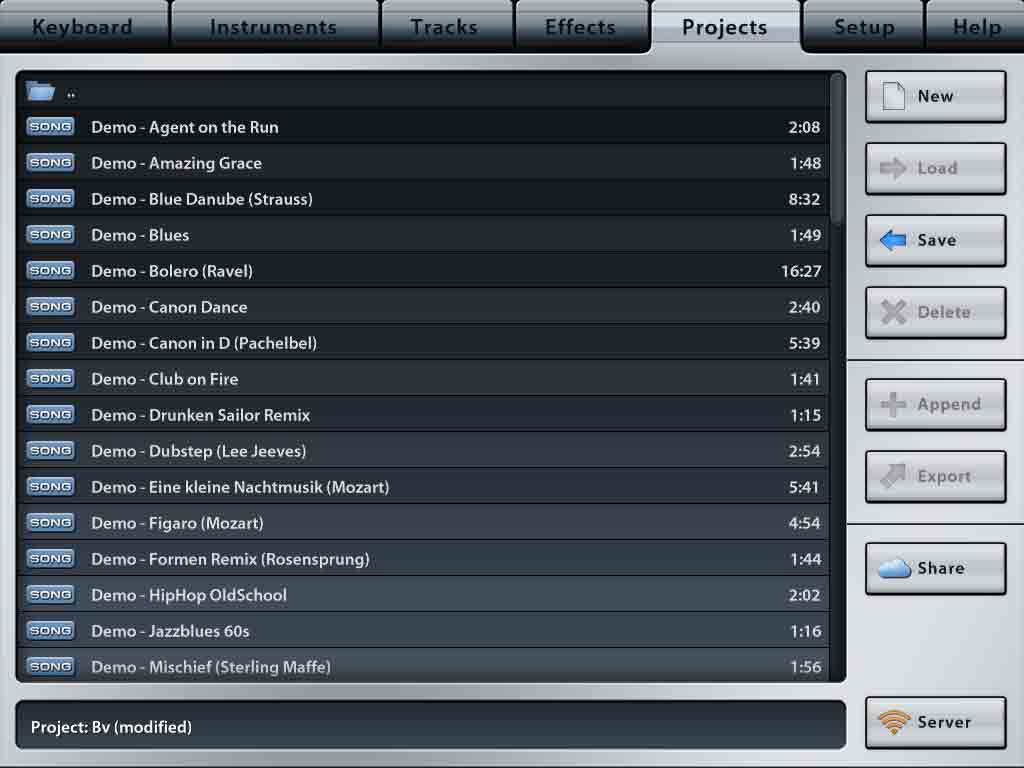Click the Share button
Screen dimensions: 1024x768
(935, 567)
